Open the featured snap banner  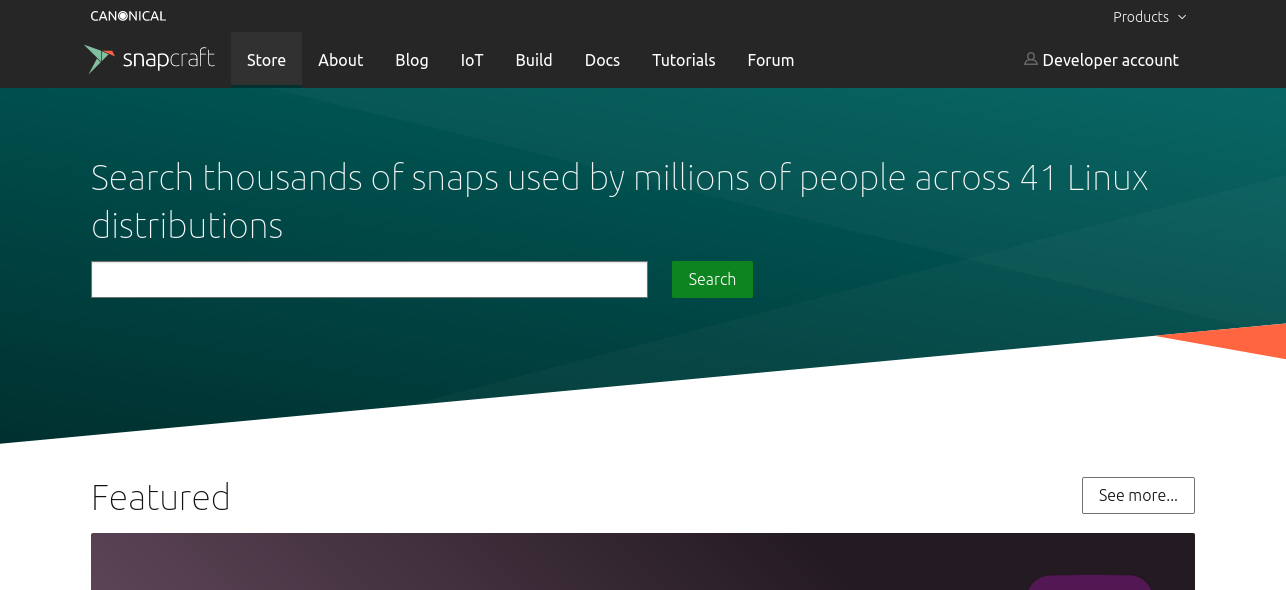(643, 561)
